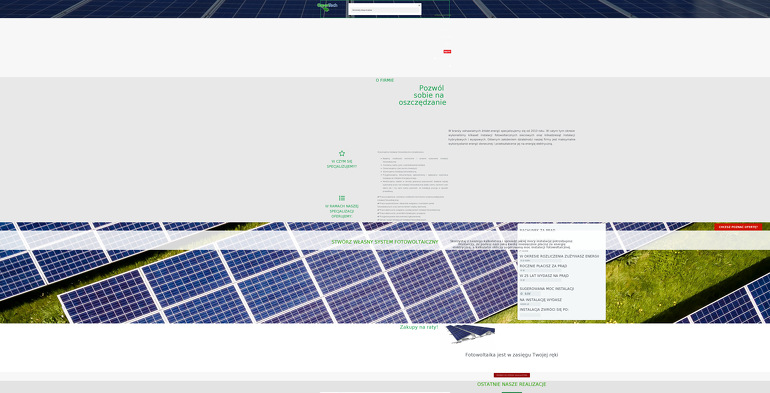The height and width of the screenshot is (393, 770).
Task: Click the GreenTech logo in header
Action: [325, 6]
